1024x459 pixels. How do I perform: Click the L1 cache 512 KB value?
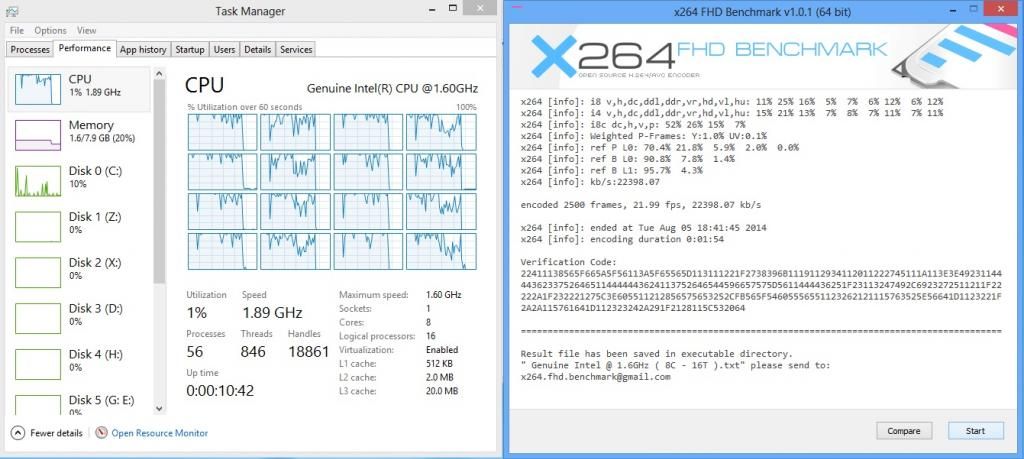pyautogui.click(x=440, y=364)
